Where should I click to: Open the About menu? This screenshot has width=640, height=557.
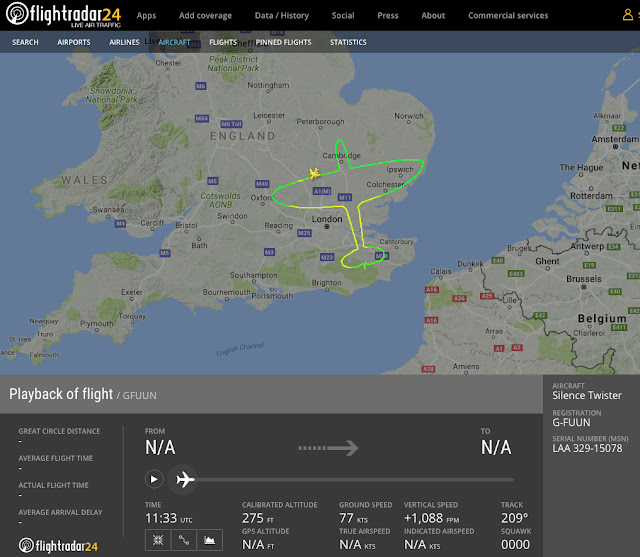click(x=433, y=16)
